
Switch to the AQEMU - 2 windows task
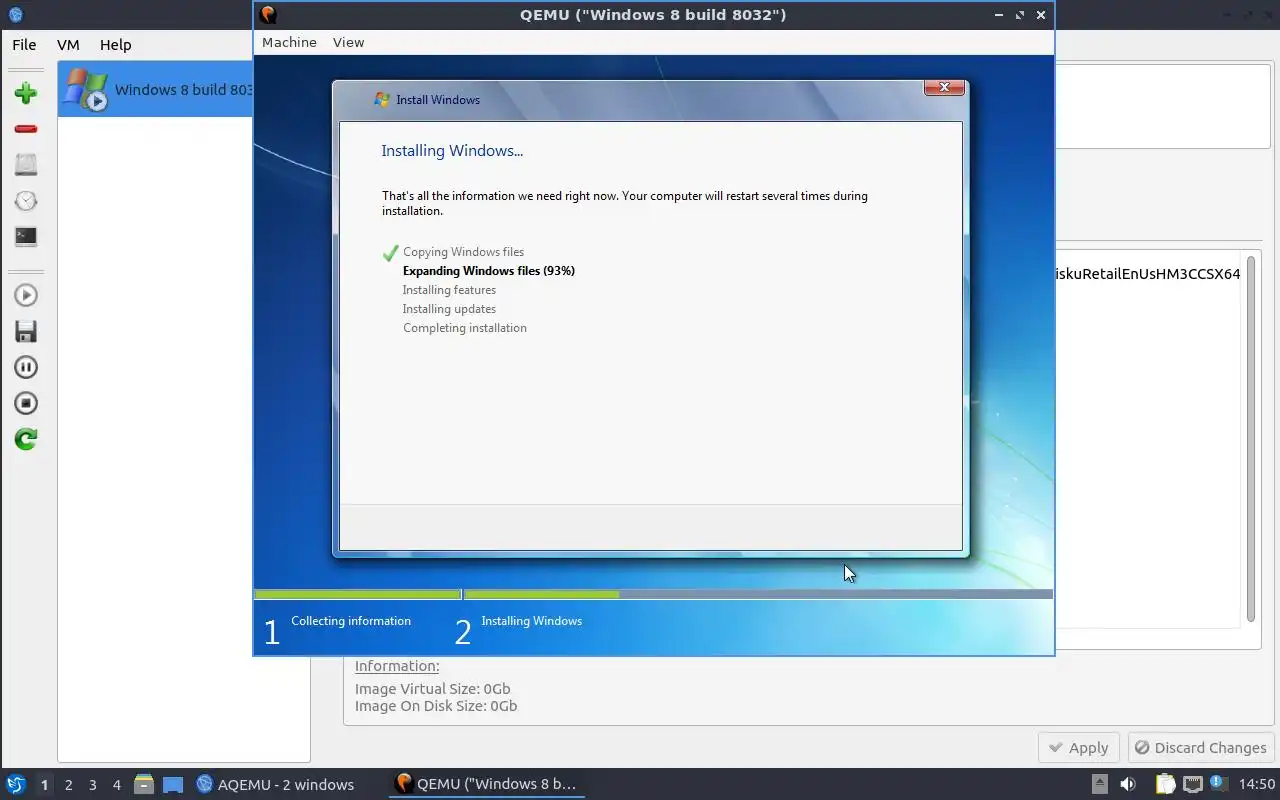276,784
